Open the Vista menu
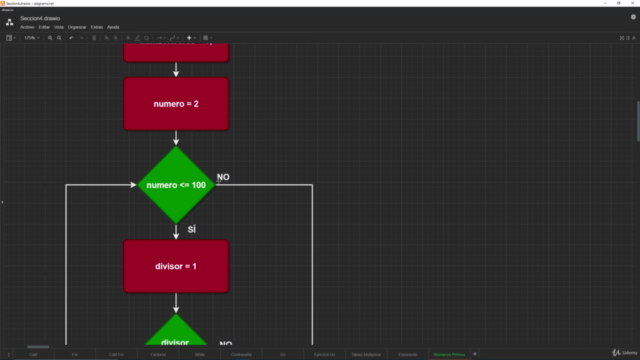 click(x=59, y=27)
